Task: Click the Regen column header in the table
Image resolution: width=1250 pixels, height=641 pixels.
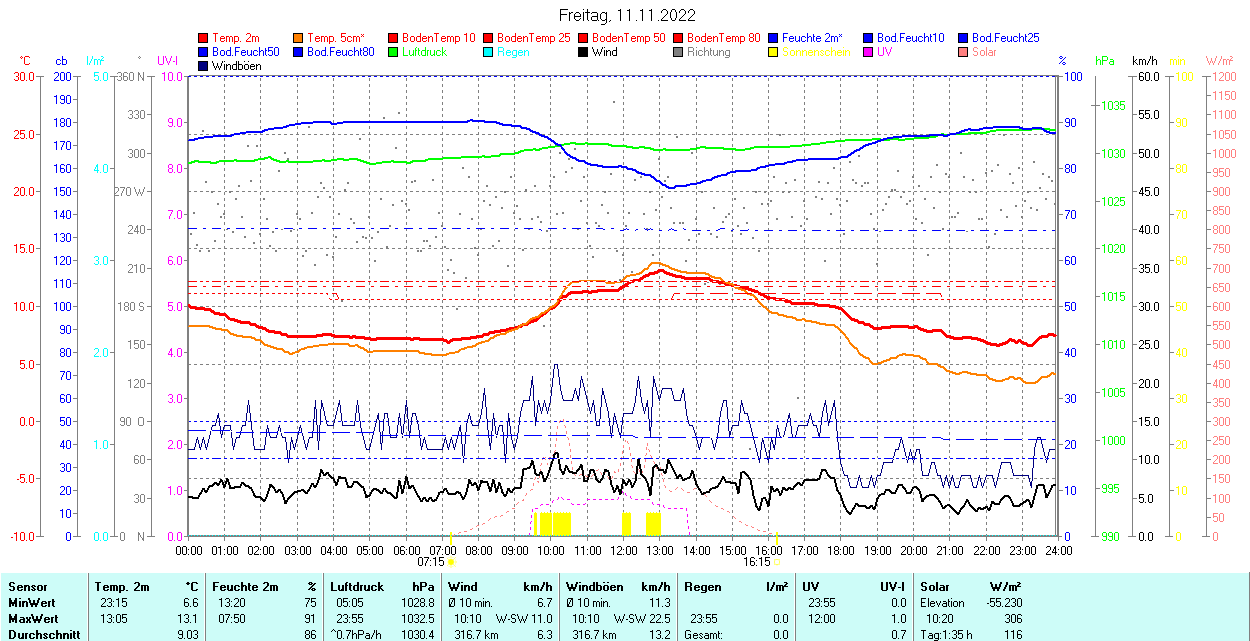Action: (702, 587)
